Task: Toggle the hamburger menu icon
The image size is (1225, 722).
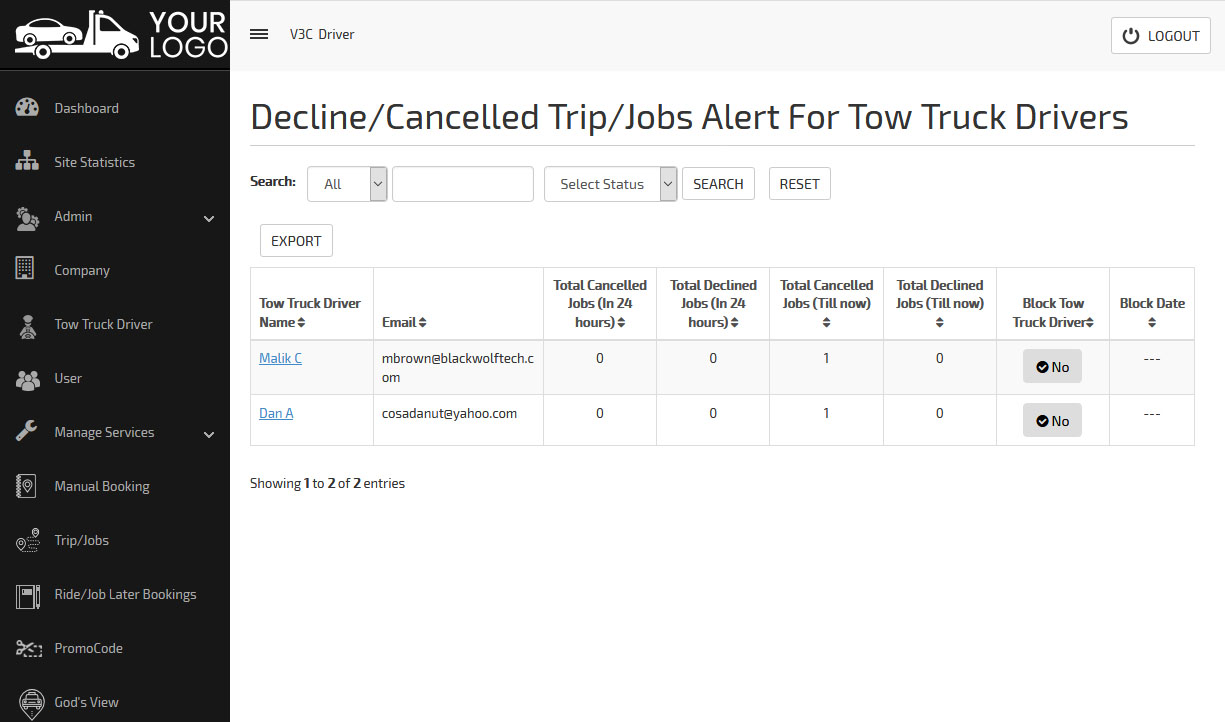Action: pyautogui.click(x=259, y=34)
